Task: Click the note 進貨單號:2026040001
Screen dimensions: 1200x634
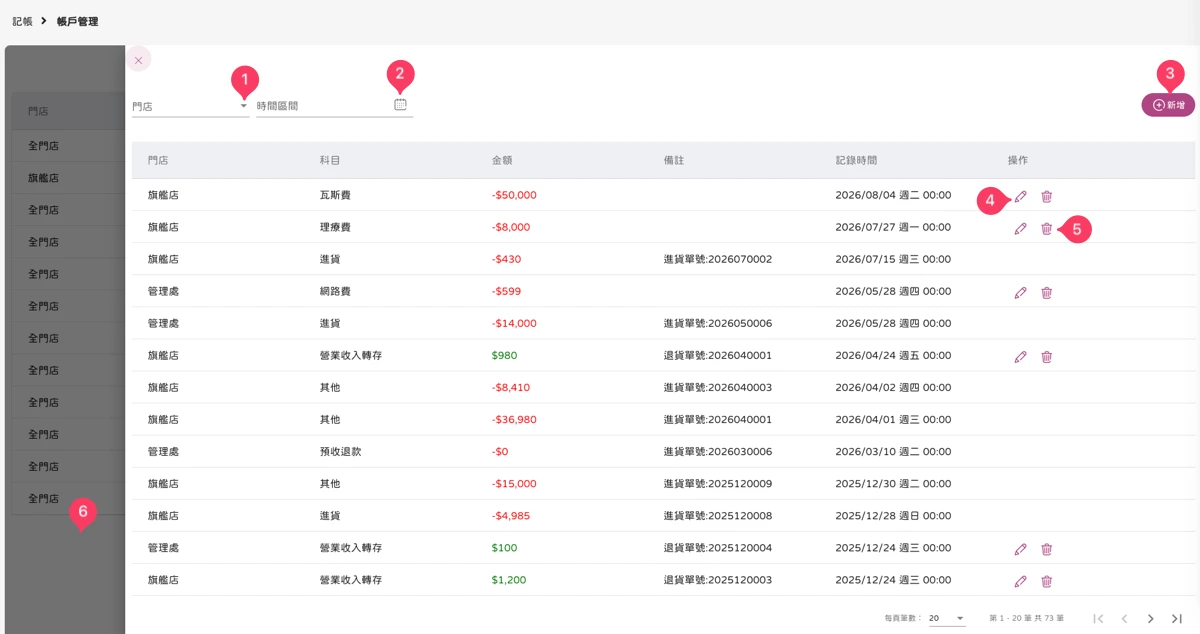Action: pyautogui.click(x=718, y=419)
